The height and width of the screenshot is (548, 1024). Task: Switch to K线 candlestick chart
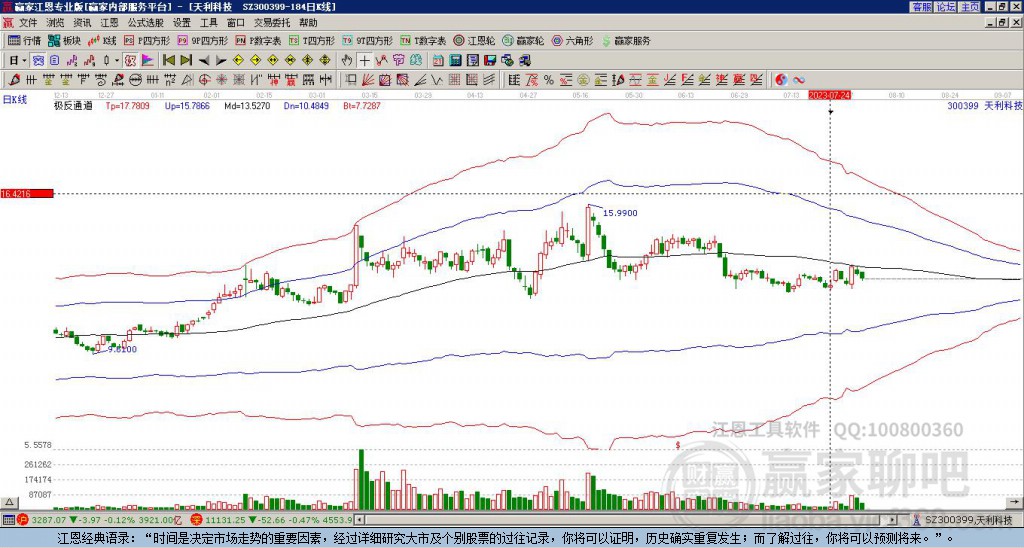pyautogui.click(x=103, y=40)
